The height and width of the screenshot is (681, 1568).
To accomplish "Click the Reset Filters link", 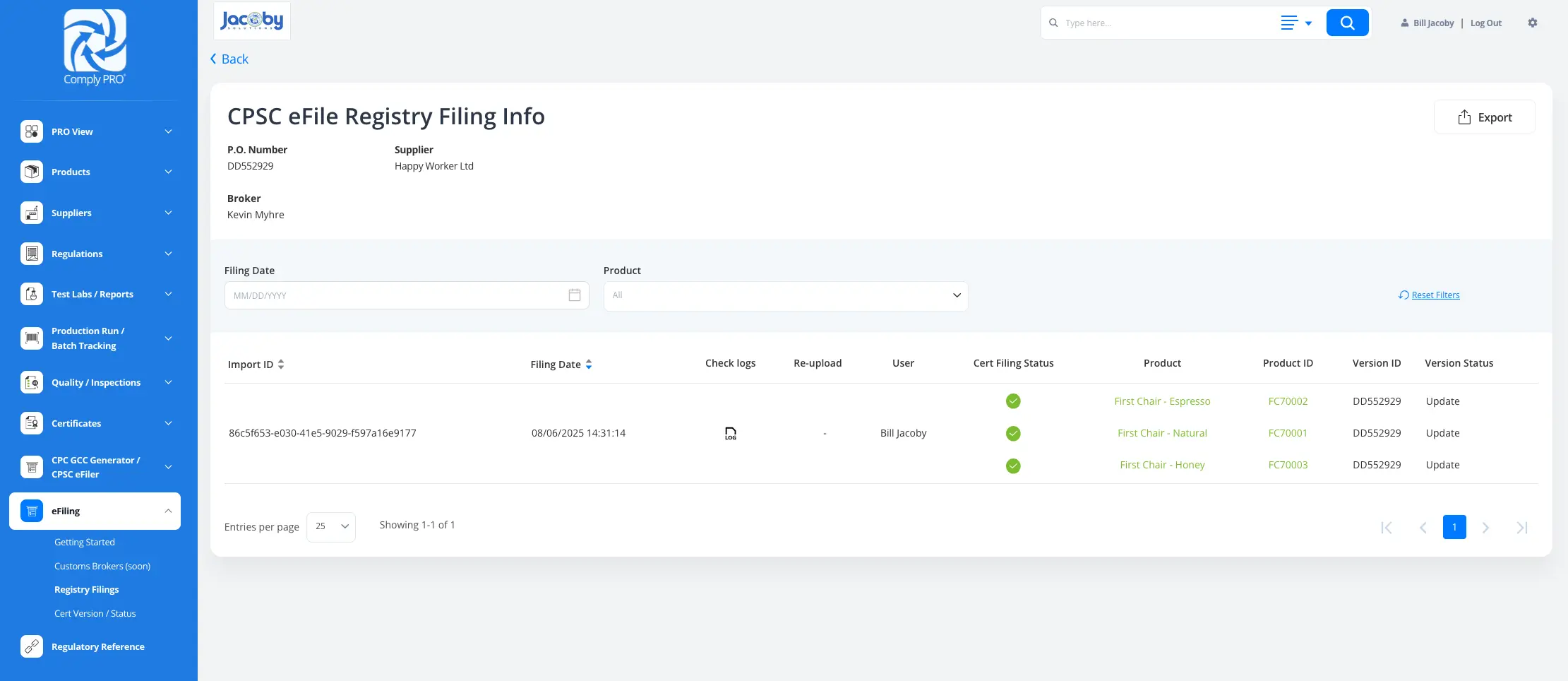I will point(1435,295).
